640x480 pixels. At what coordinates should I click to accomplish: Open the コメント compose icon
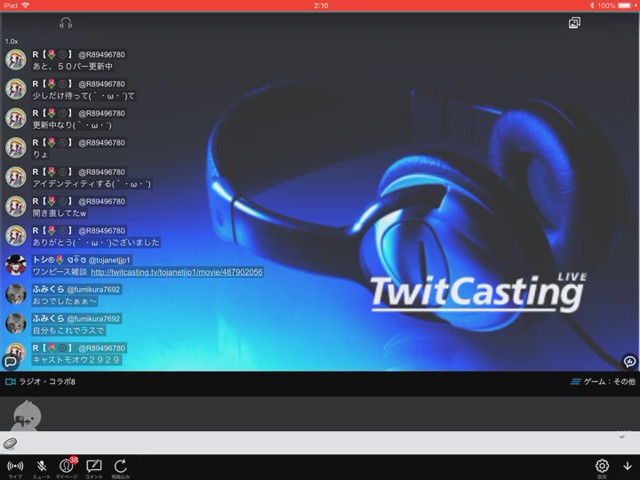[x=94, y=468]
